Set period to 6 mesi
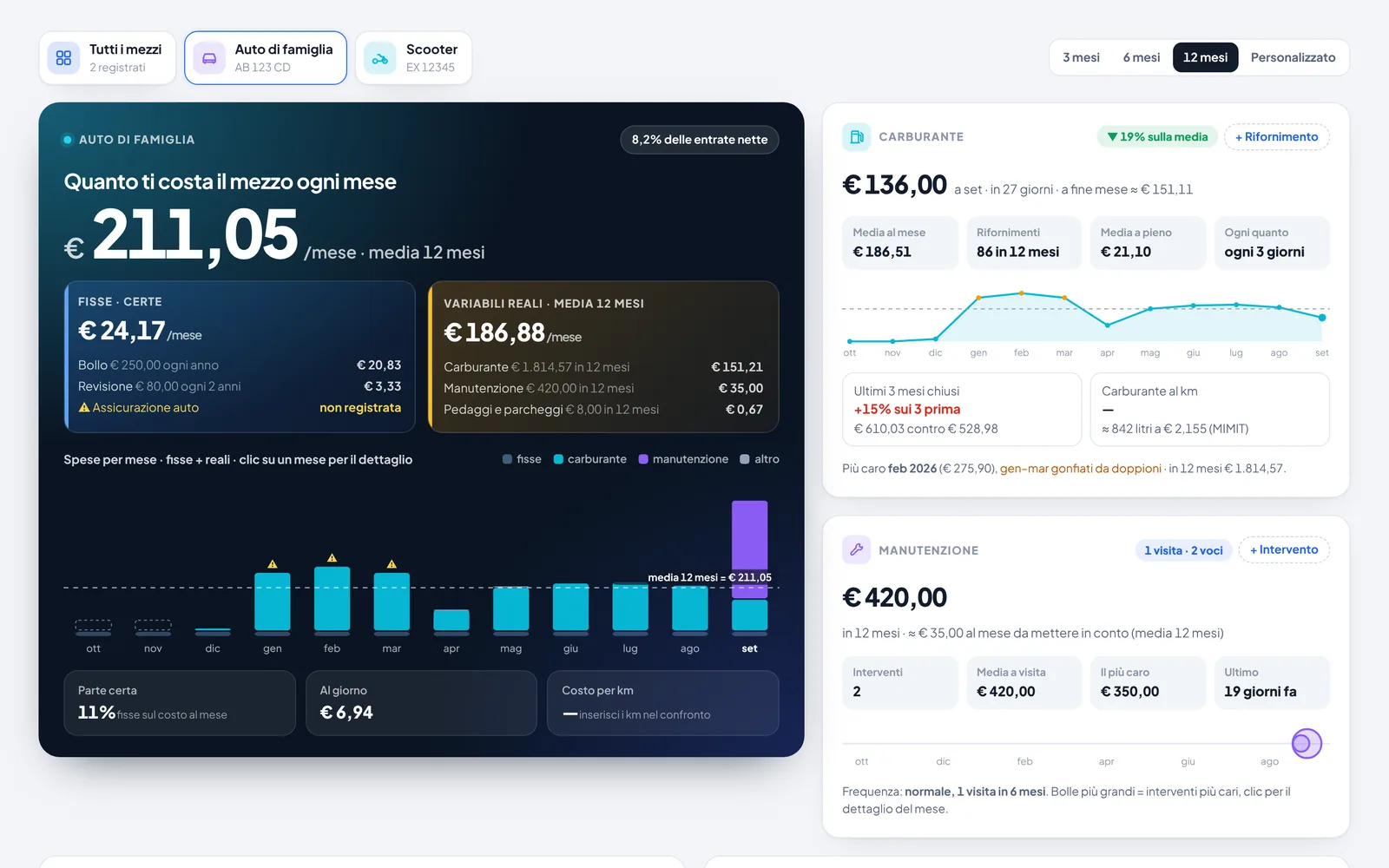Viewport: 1389px width, 868px height. [1142, 57]
